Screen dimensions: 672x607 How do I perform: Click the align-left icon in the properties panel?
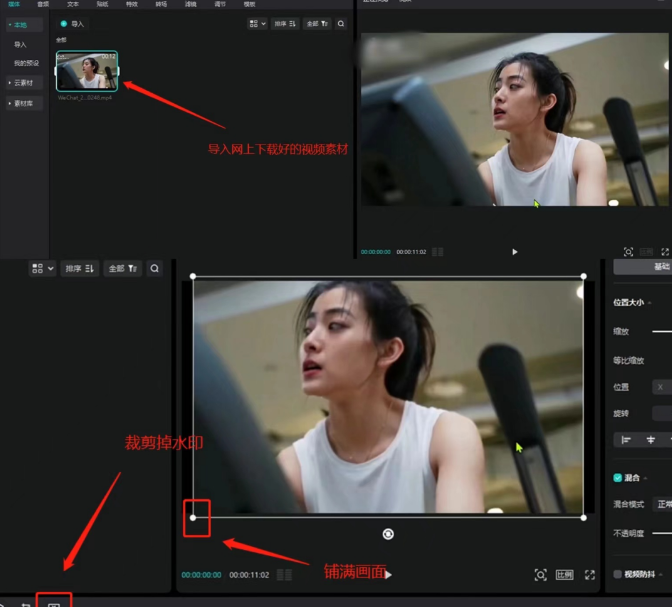tap(626, 440)
